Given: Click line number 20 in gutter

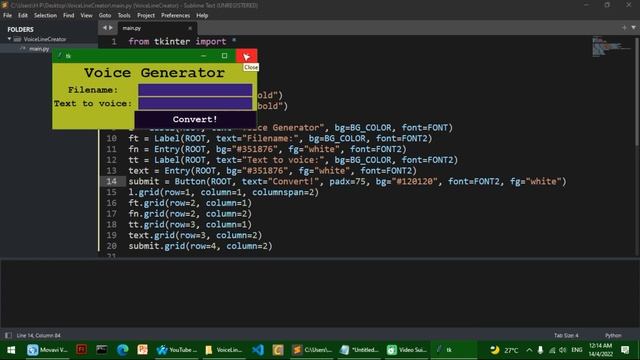Looking at the screenshot, I should [x=111, y=246].
